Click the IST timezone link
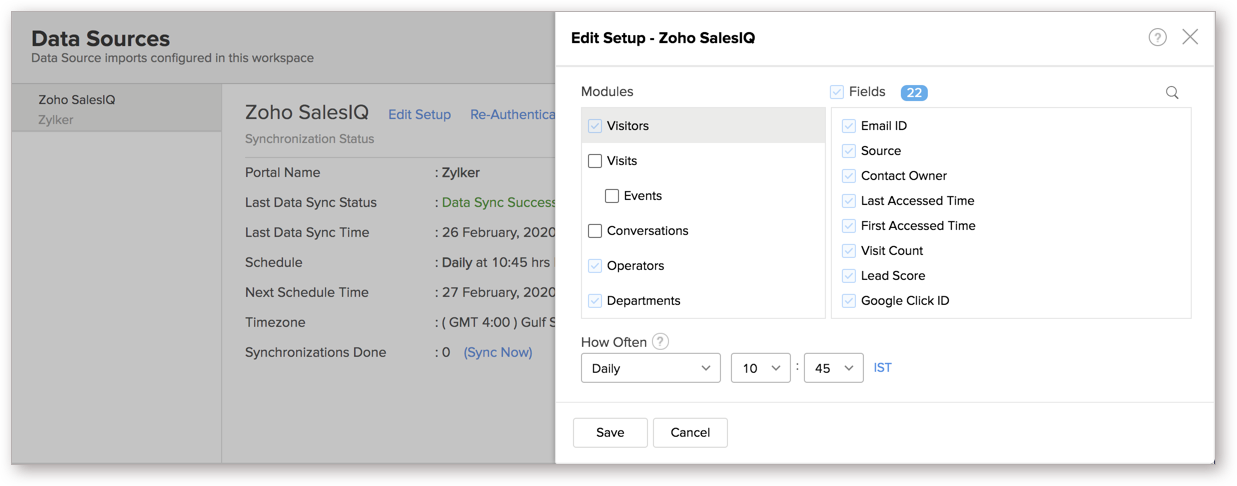Viewport: 1237px width, 486px height. (x=883, y=368)
